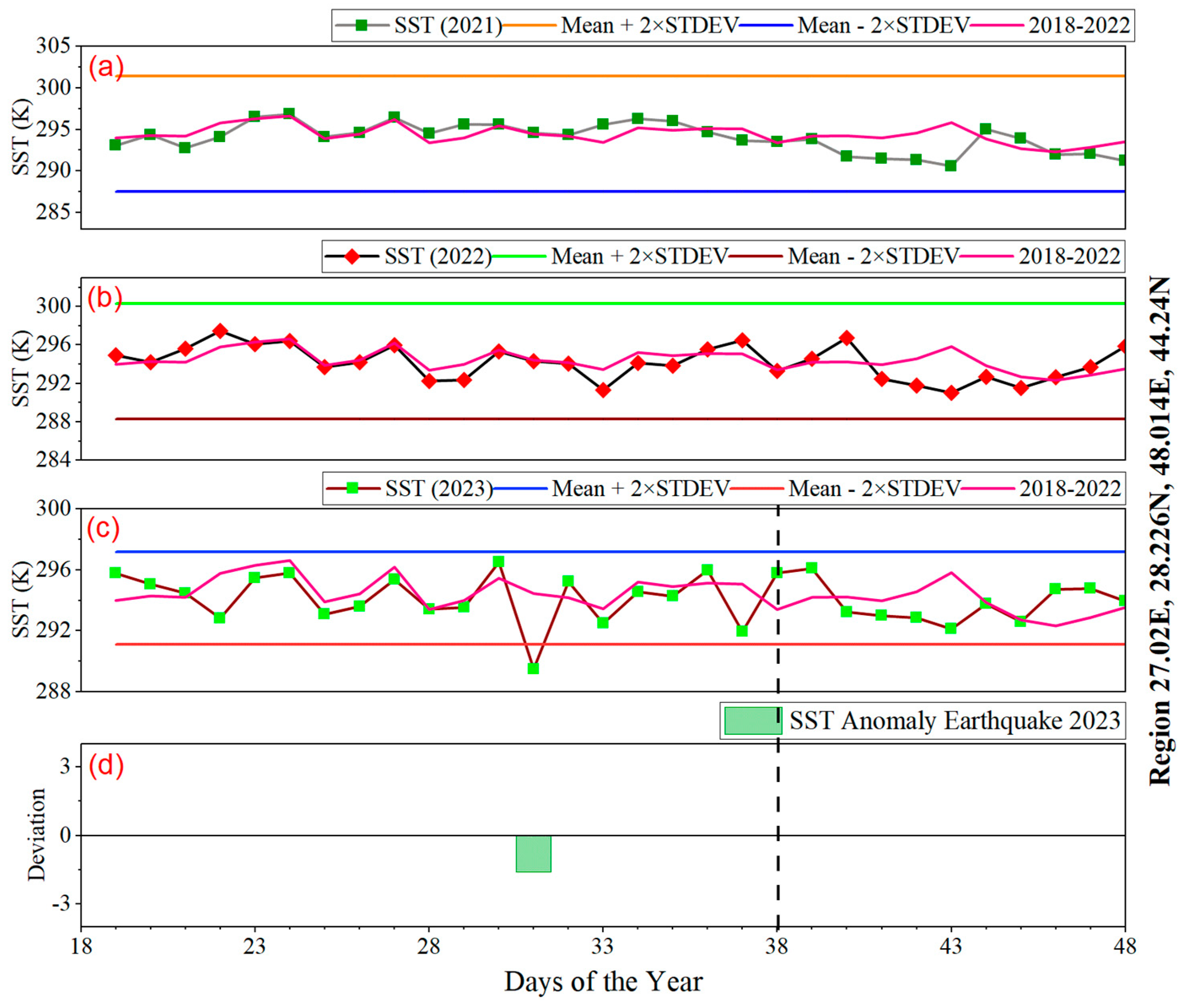Click the orange Mean + 2×STDEV legend line in panel (a)
This screenshot has height=1008, width=1186.
click(x=529, y=25)
